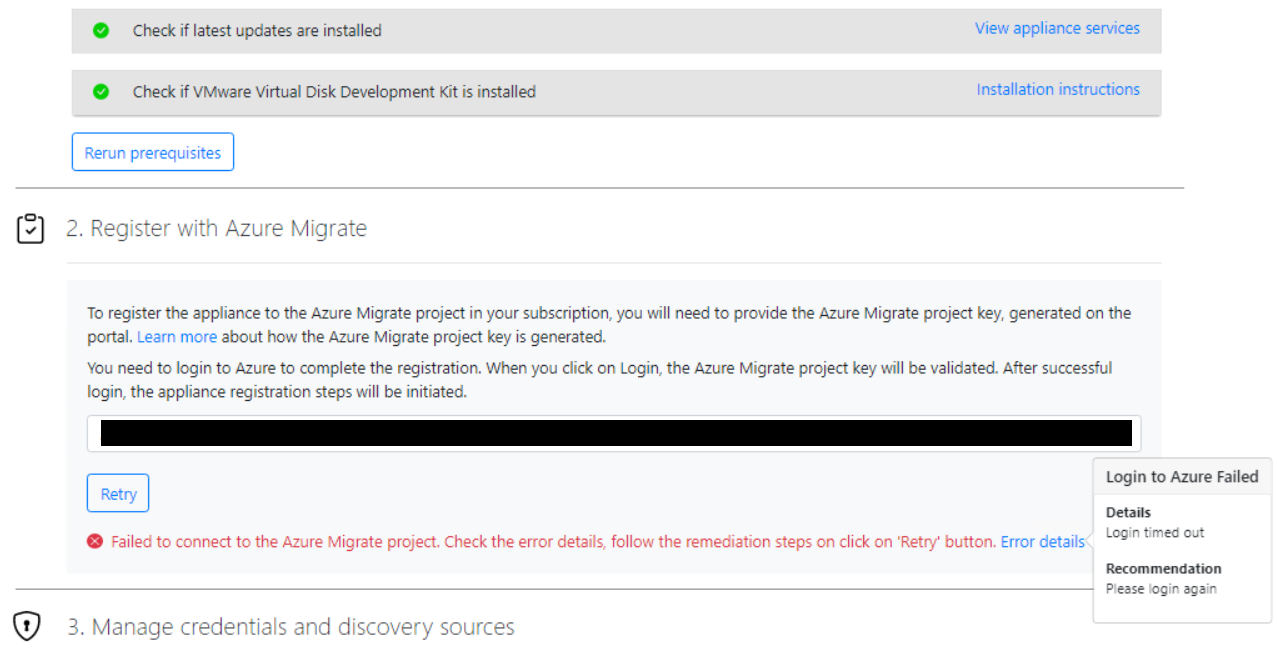1277x653 pixels.
Task: Click 'Login timed out' detail text
Action: pyautogui.click(x=1155, y=533)
